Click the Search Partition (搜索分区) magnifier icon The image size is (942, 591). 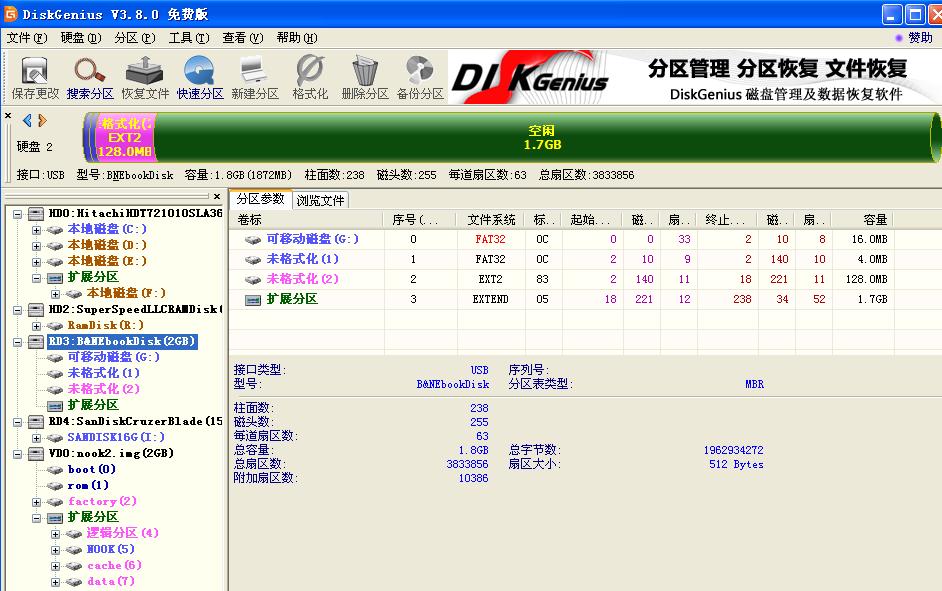coord(90,71)
